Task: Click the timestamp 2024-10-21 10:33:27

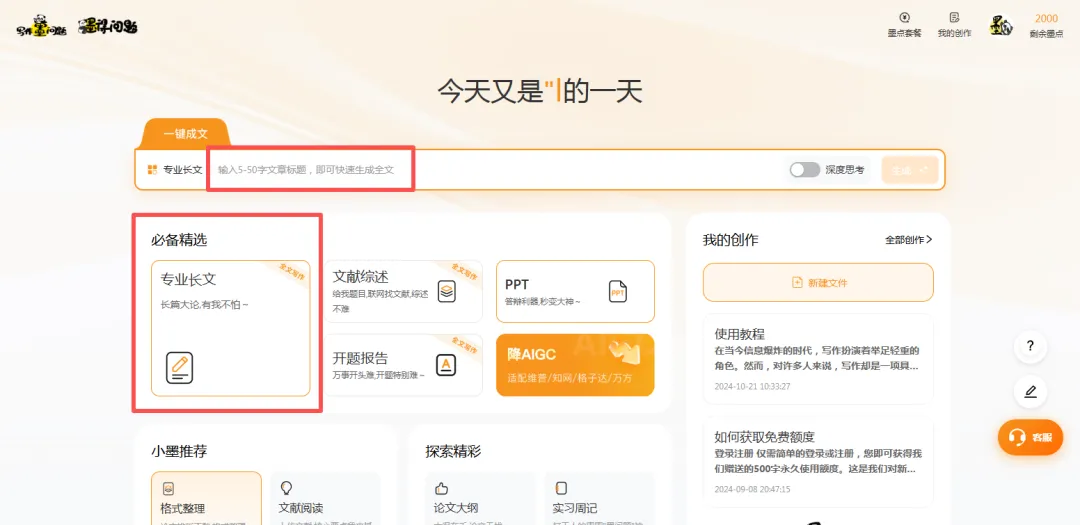Action: coord(752,387)
